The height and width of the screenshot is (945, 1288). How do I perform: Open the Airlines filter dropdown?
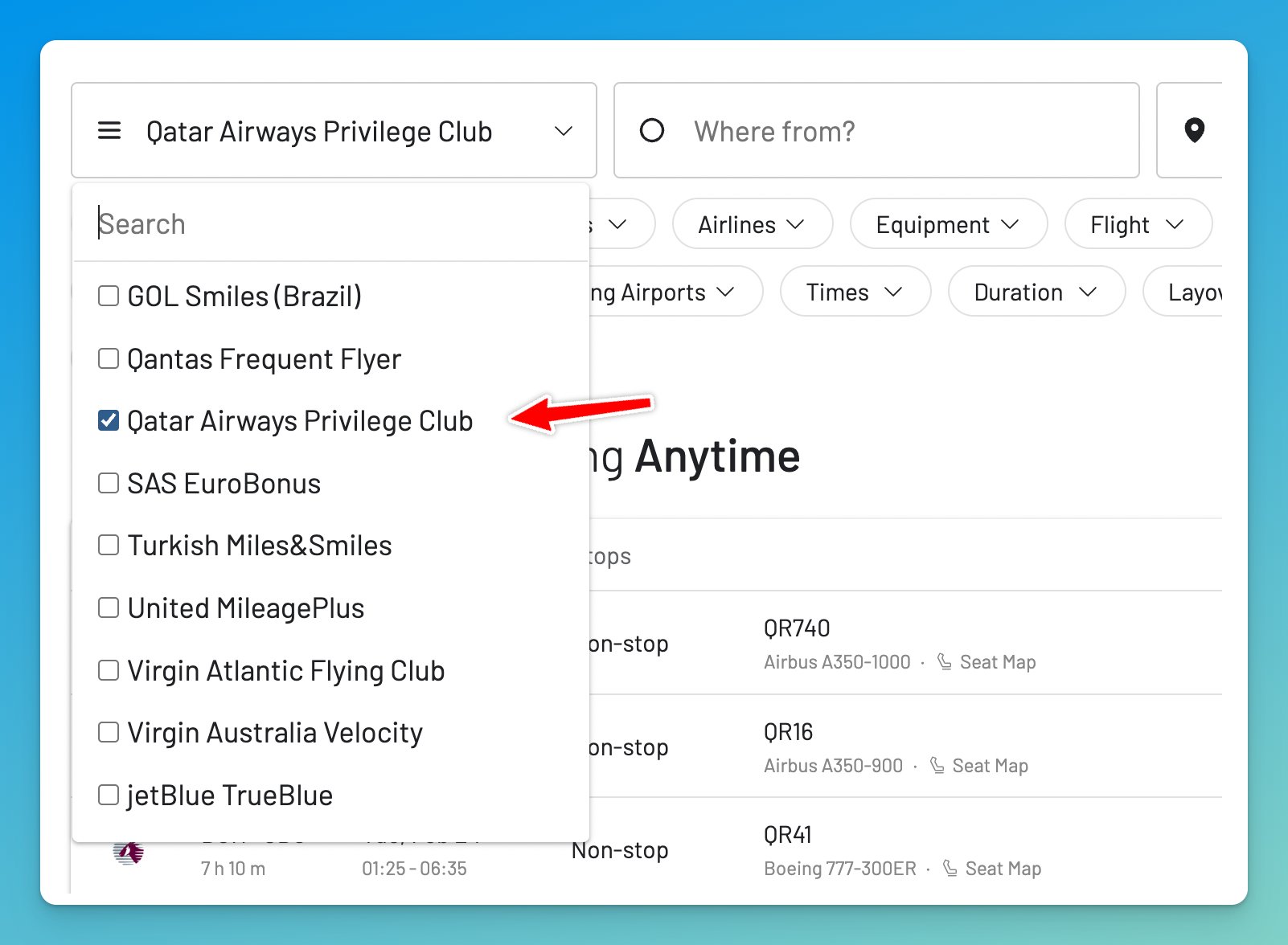coord(752,224)
